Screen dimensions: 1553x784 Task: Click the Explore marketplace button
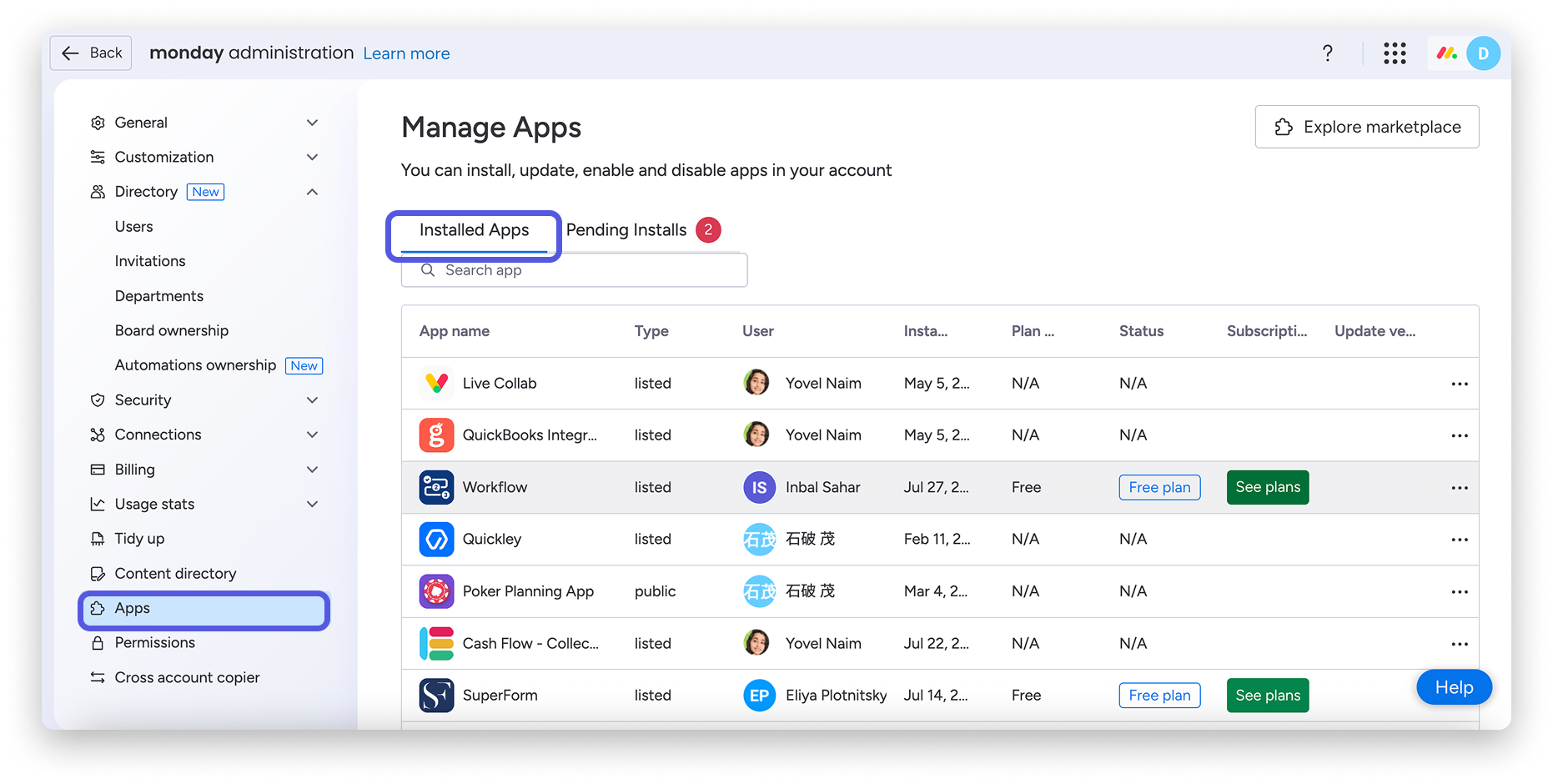[x=1367, y=127]
